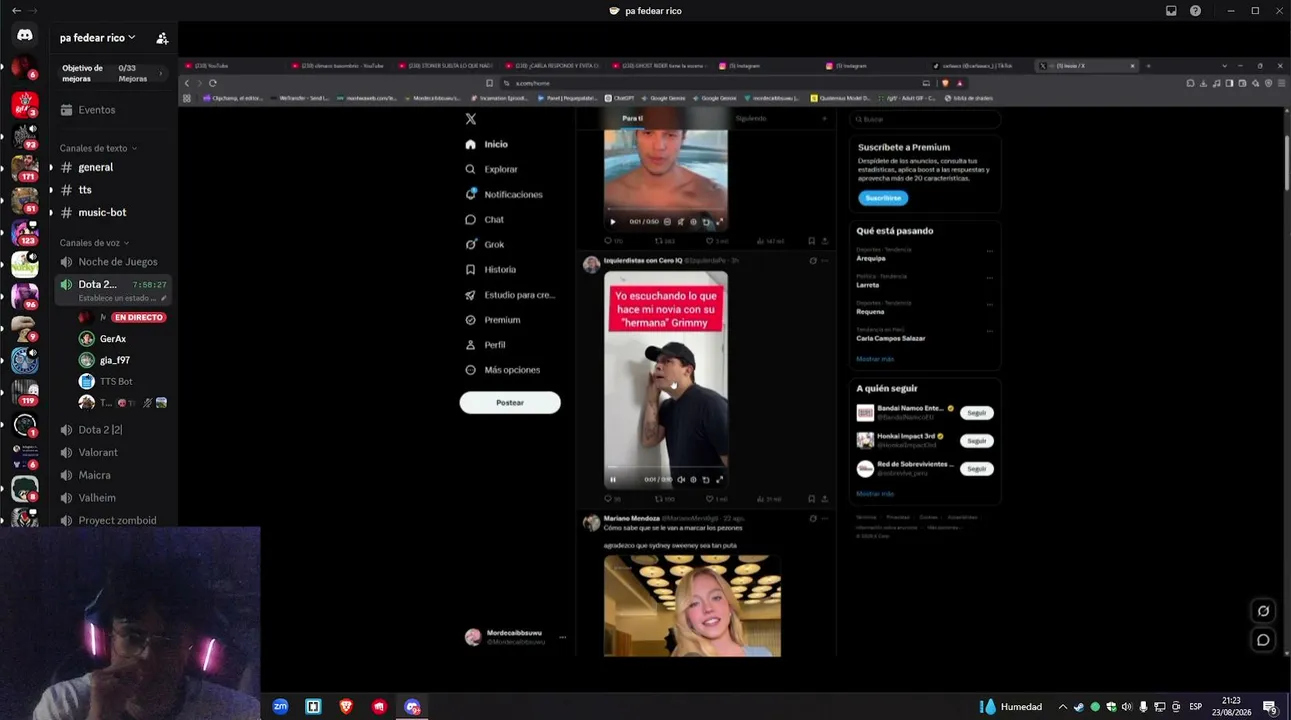Screen dimensions: 1291x720
Task: Pause the Grimmy video
Action: (x=613, y=480)
